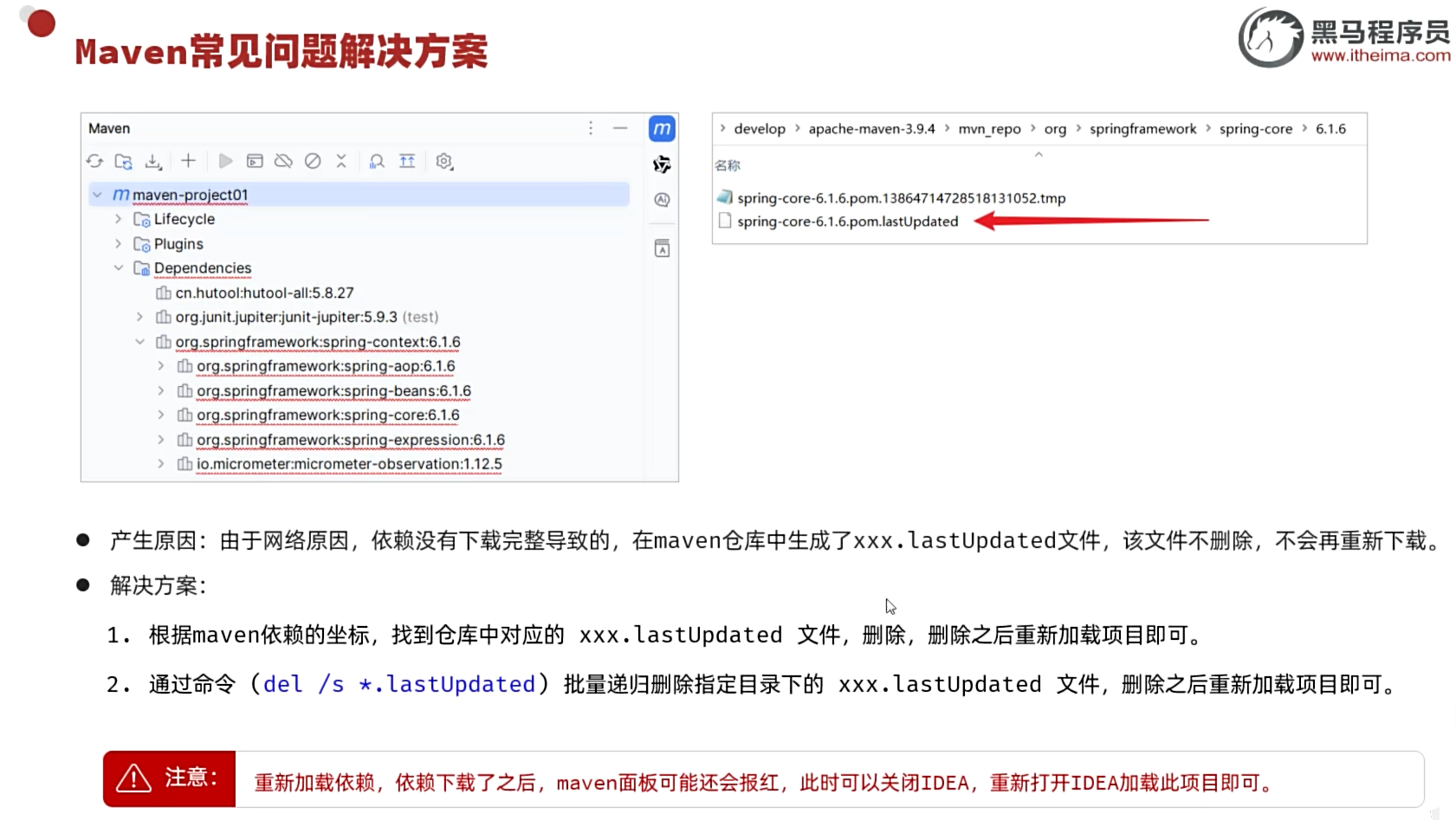Click the Search dependencies magnifier

[x=376, y=162]
